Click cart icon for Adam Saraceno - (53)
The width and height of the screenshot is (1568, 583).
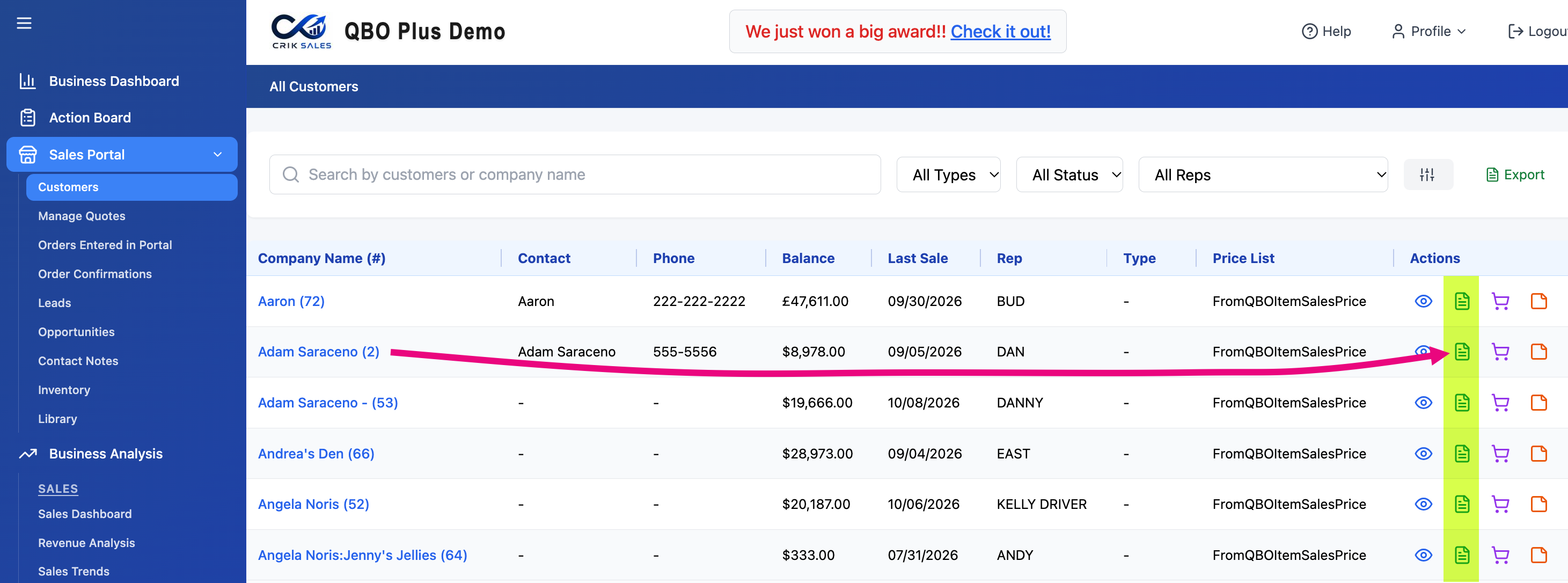click(1500, 403)
